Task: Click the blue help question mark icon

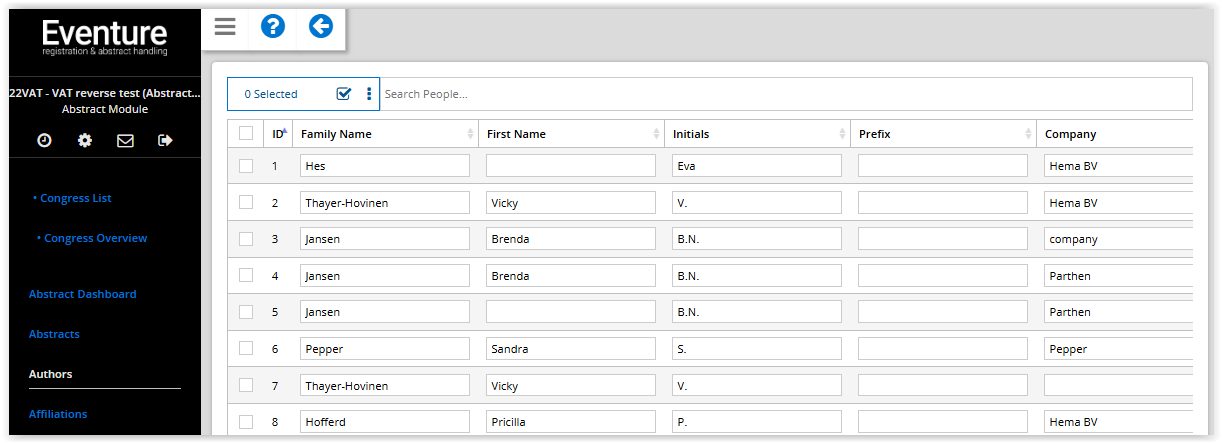Action: [x=273, y=27]
